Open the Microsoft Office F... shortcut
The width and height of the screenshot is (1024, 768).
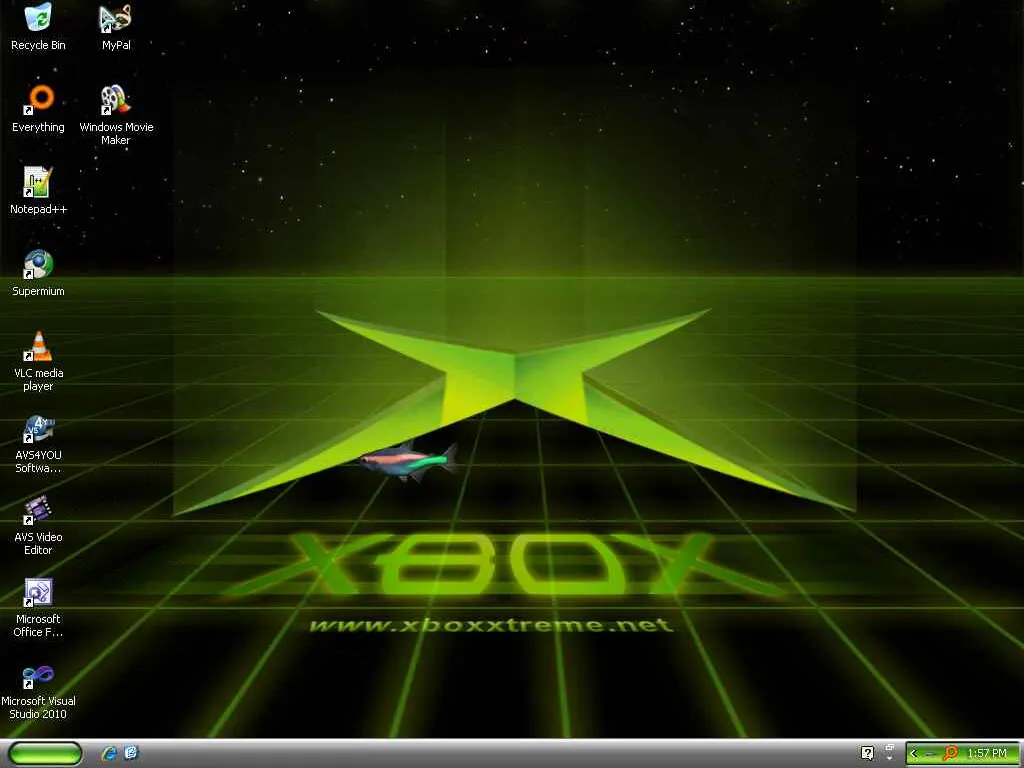38,607
